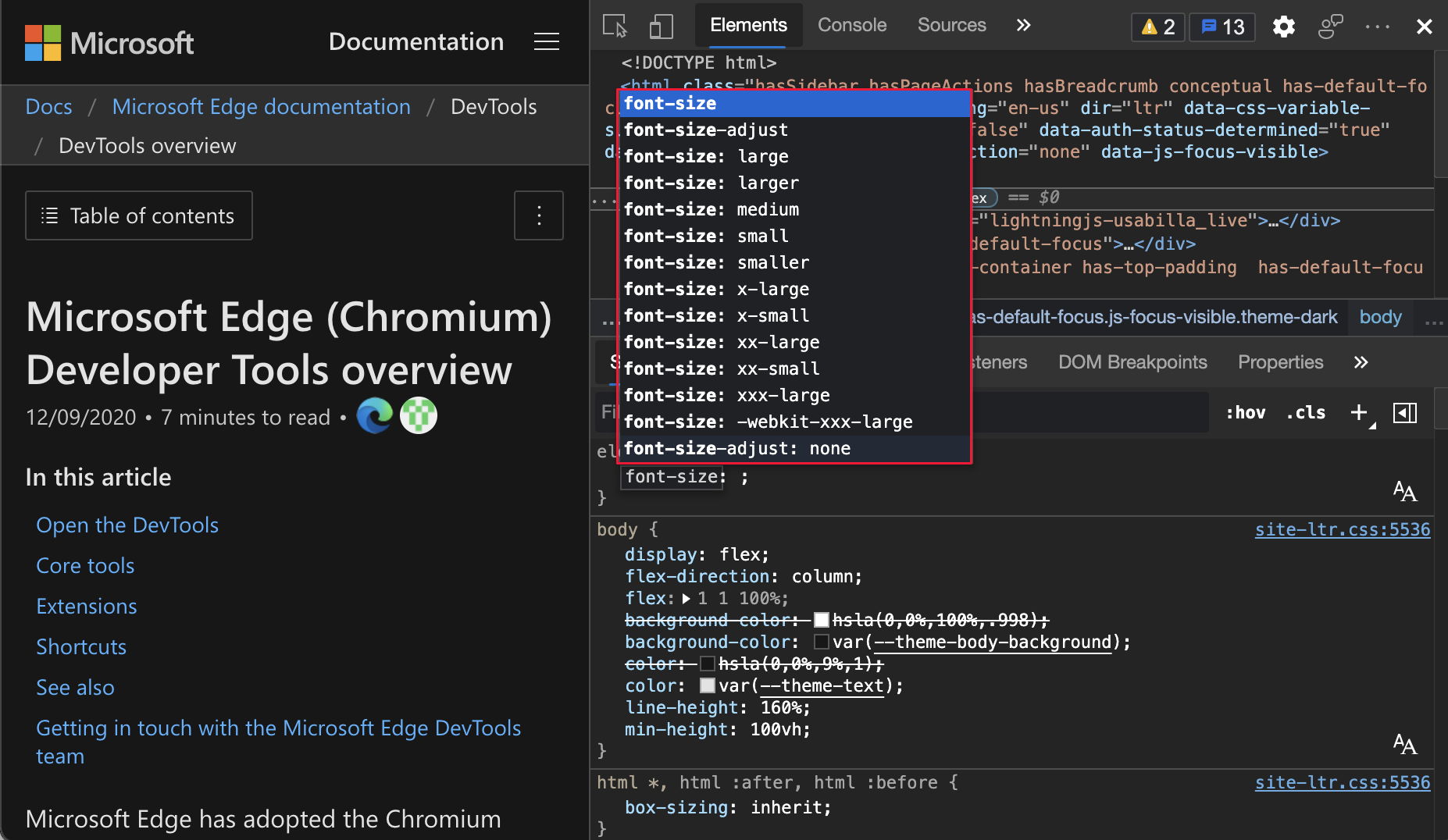1448x840 pixels.
Task: Open the DevTools customize menu with three dots
Action: (1378, 26)
